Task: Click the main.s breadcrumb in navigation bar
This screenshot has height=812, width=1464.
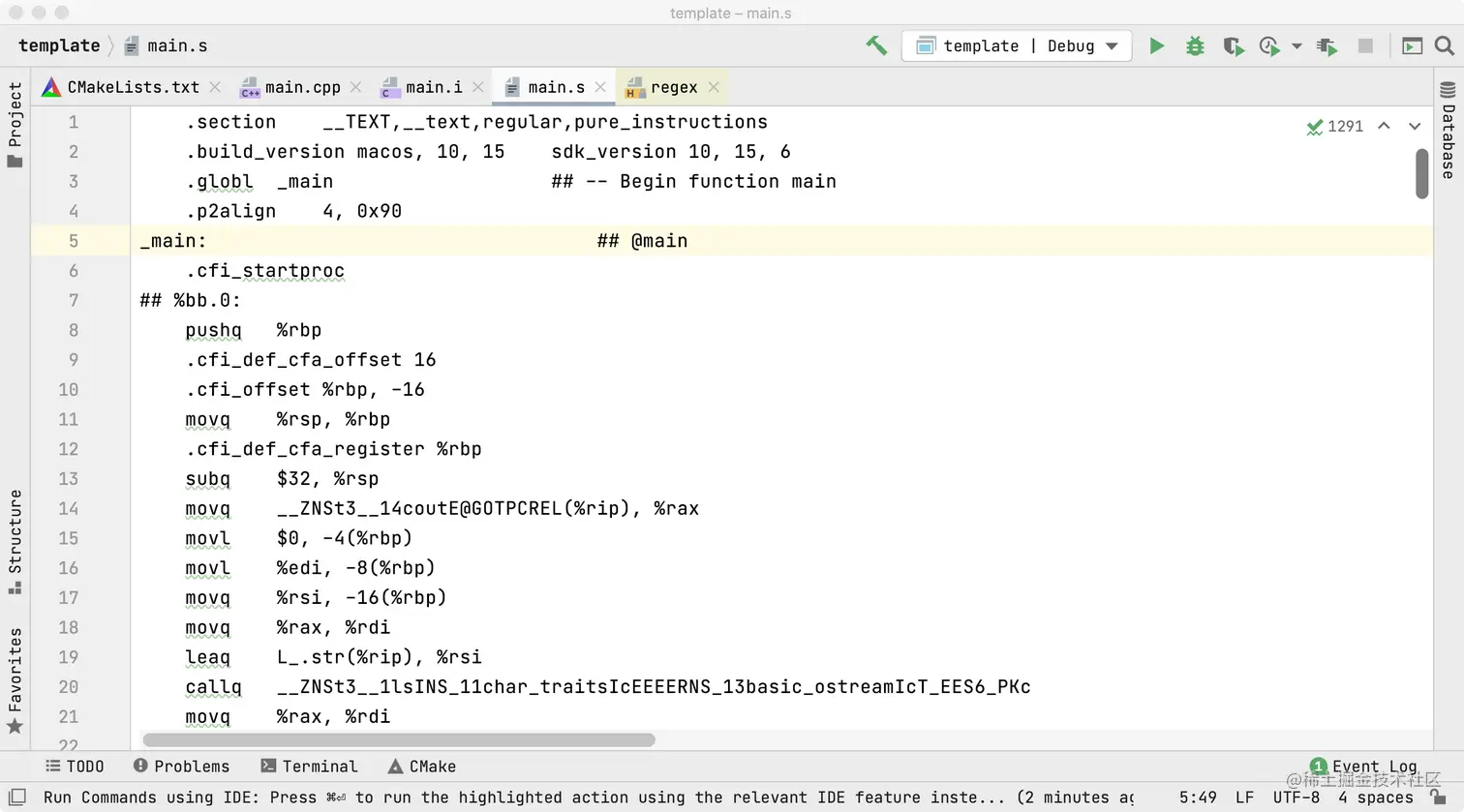Action: pos(166,45)
